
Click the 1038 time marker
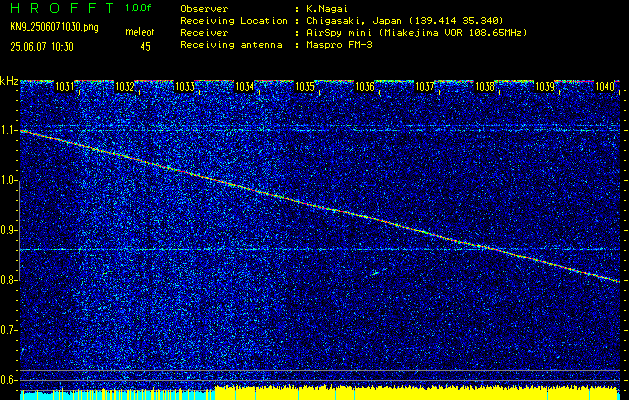click(485, 87)
